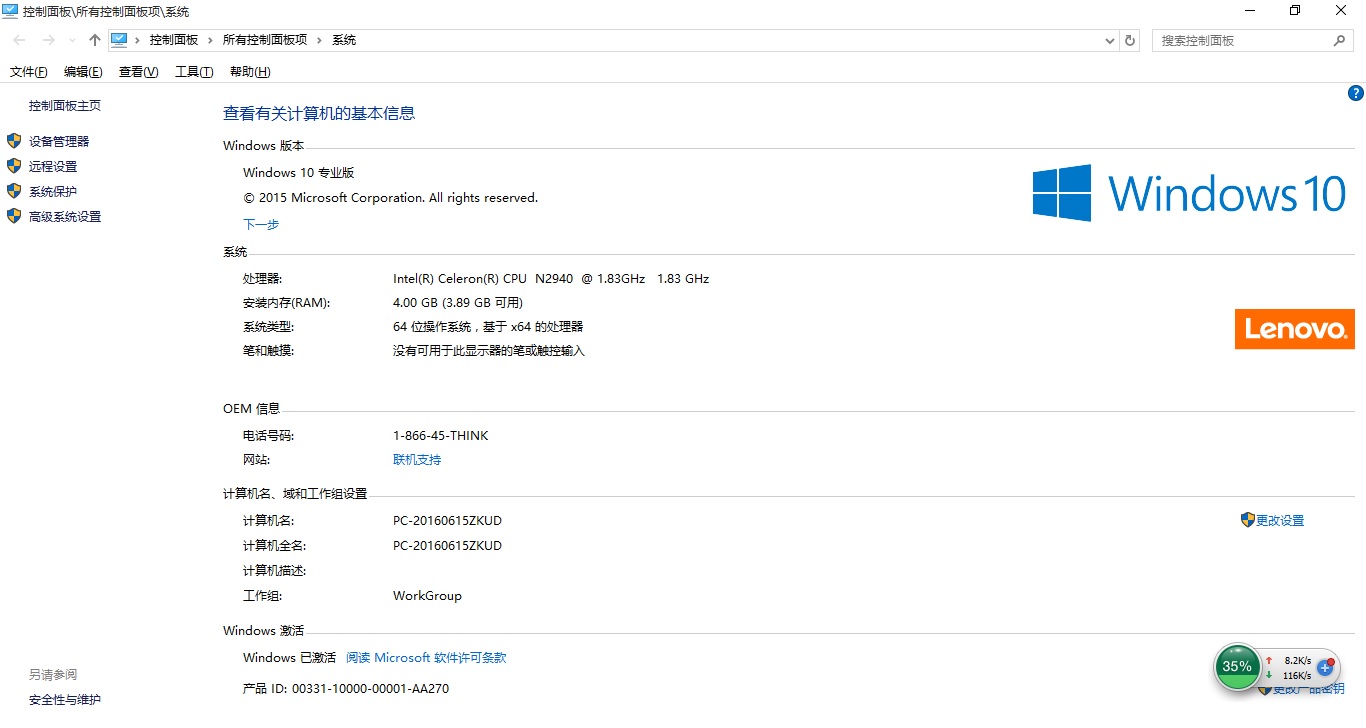Click 更改设置 link
Viewport: 1366px width, 728px height.
pos(1281,521)
